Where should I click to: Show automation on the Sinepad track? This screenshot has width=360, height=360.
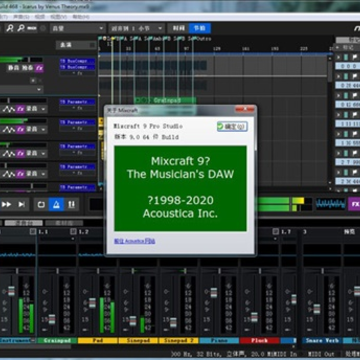click(x=9, y=153)
